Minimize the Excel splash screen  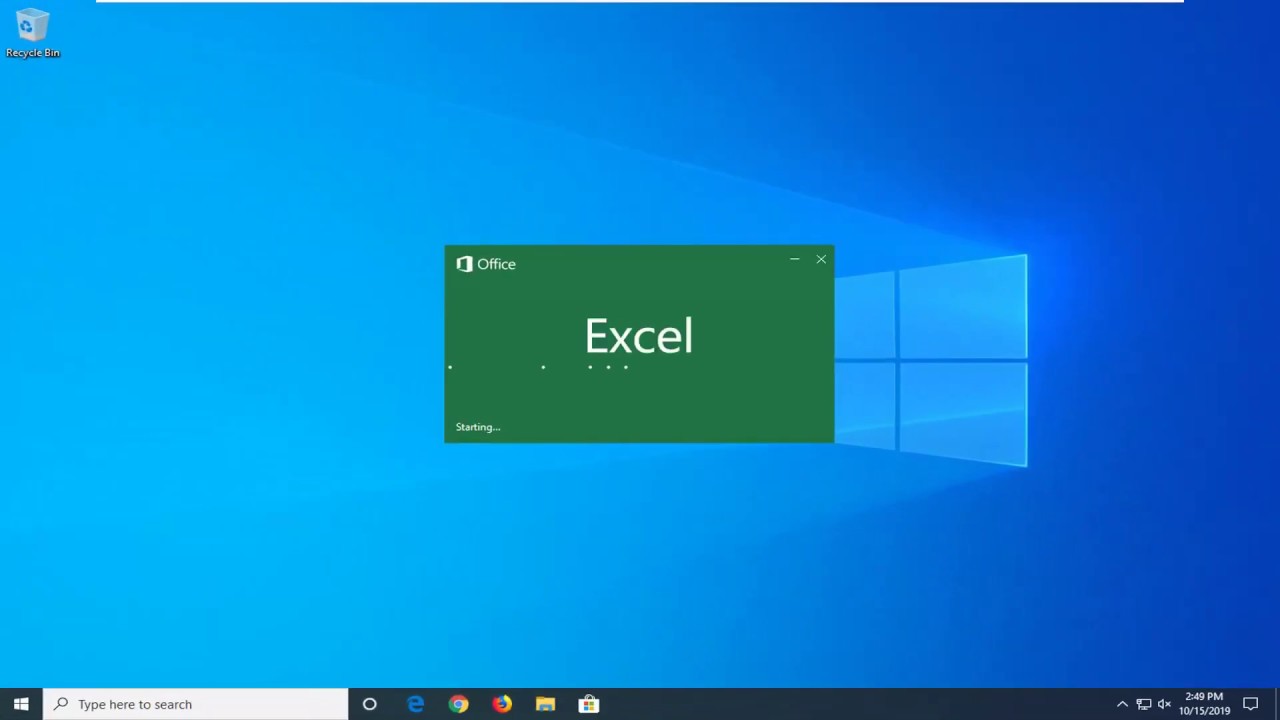(x=795, y=259)
